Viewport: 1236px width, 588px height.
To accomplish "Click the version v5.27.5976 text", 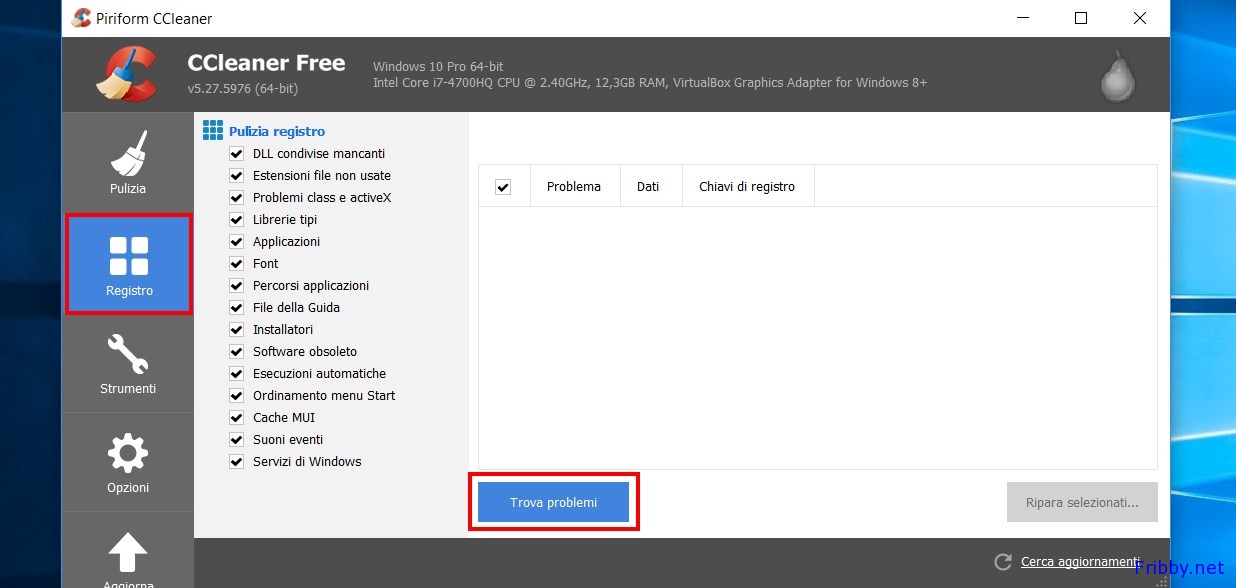I will pyautogui.click(x=243, y=89).
